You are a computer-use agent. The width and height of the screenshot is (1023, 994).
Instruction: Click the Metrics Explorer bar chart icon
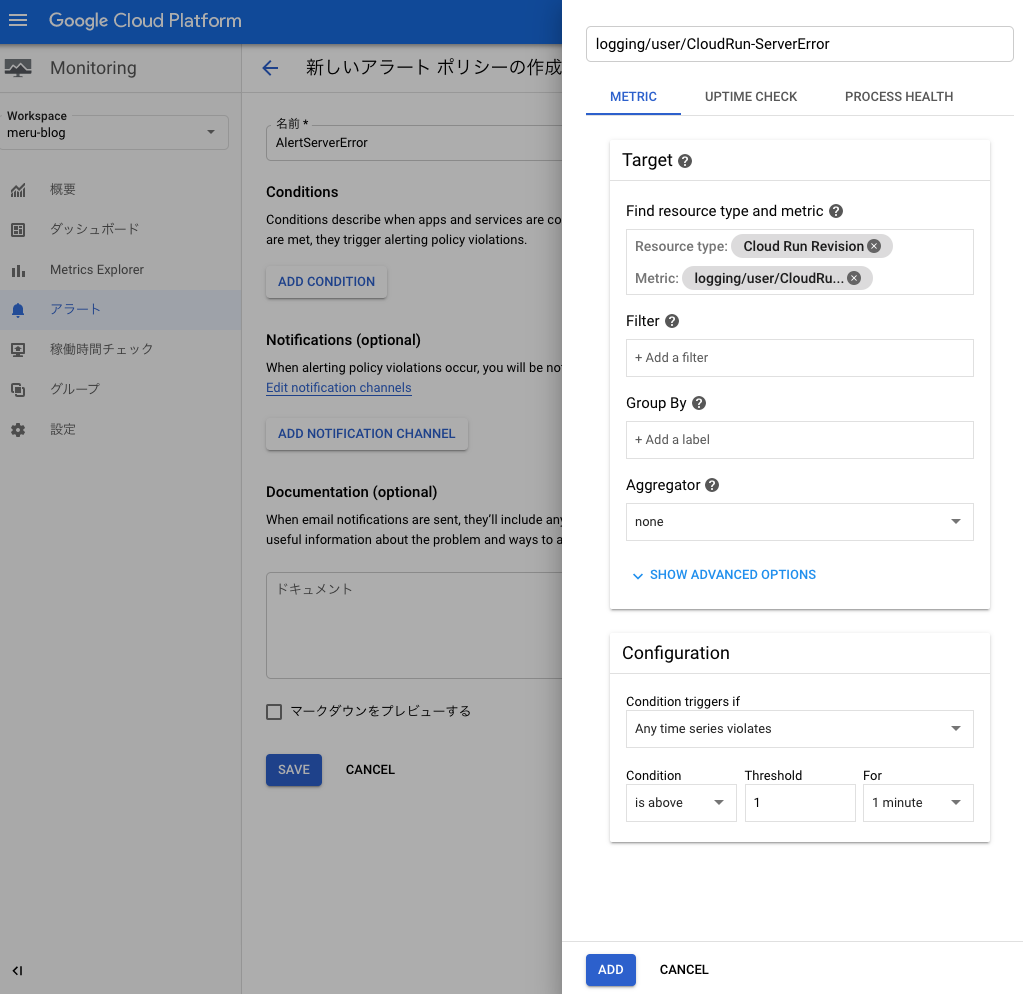(x=18, y=270)
